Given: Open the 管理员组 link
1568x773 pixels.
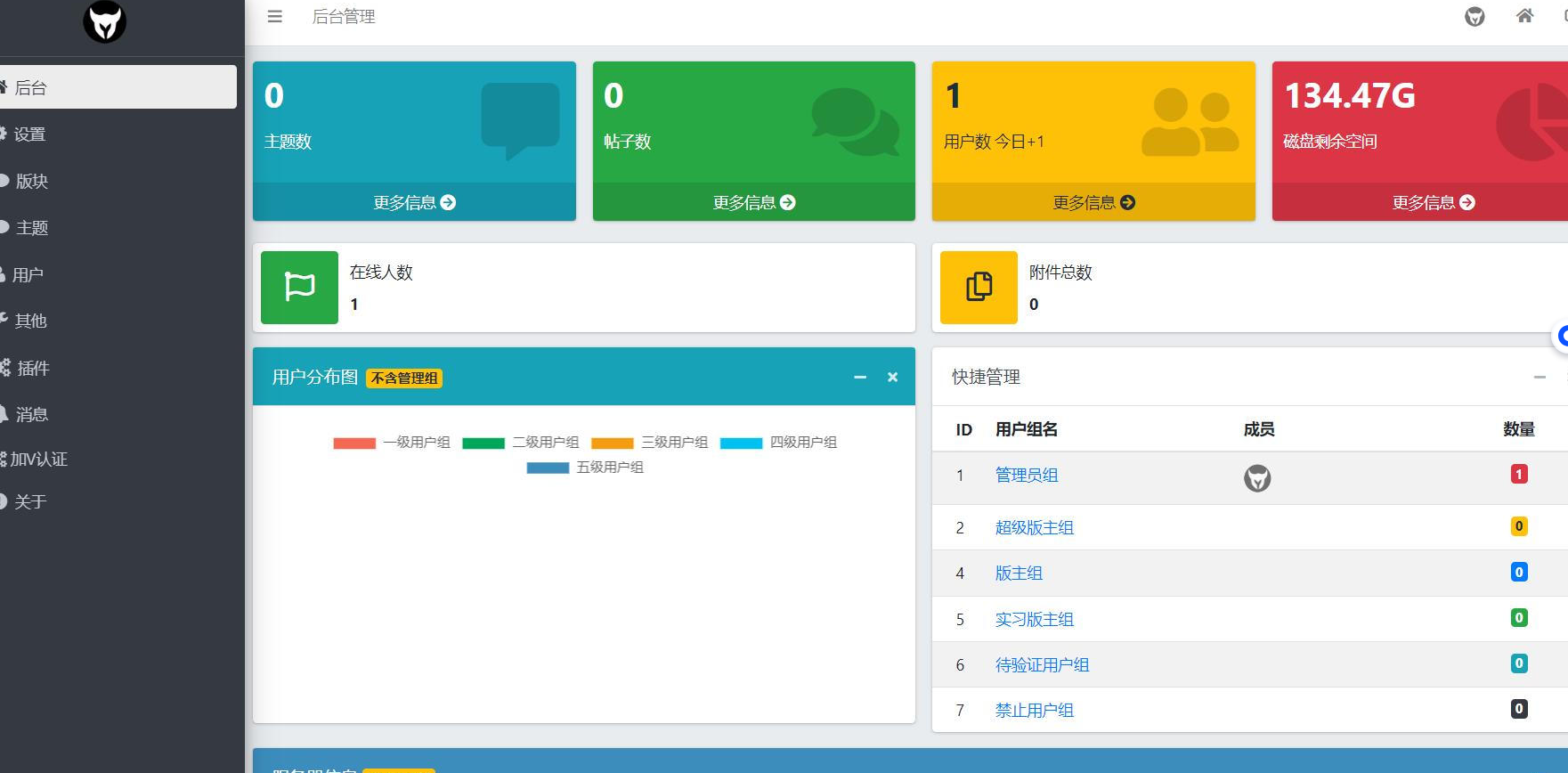Looking at the screenshot, I should [1027, 475].
